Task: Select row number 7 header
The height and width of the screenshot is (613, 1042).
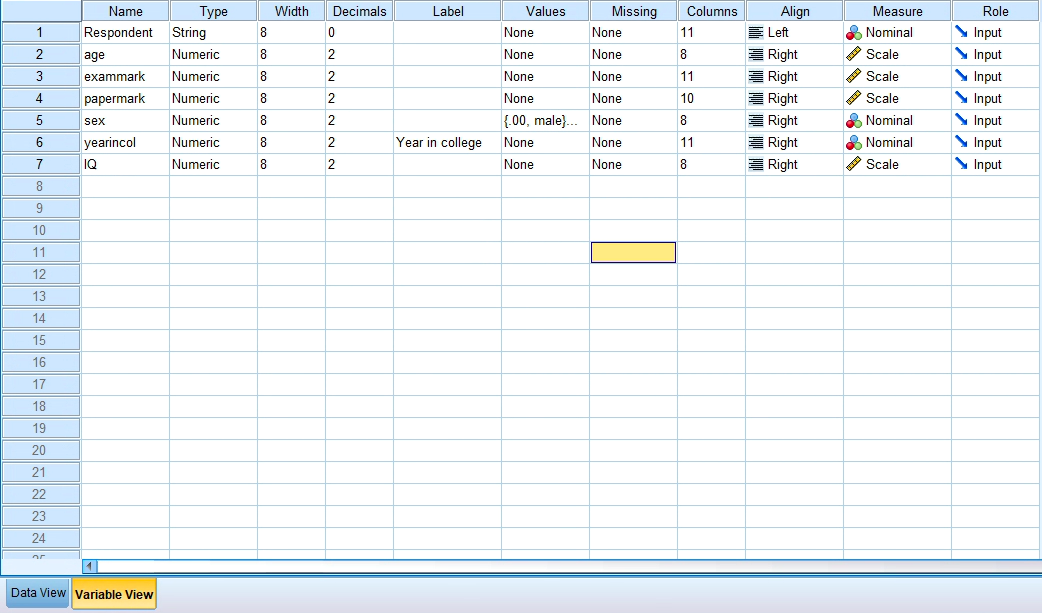Action: [40, 164]
